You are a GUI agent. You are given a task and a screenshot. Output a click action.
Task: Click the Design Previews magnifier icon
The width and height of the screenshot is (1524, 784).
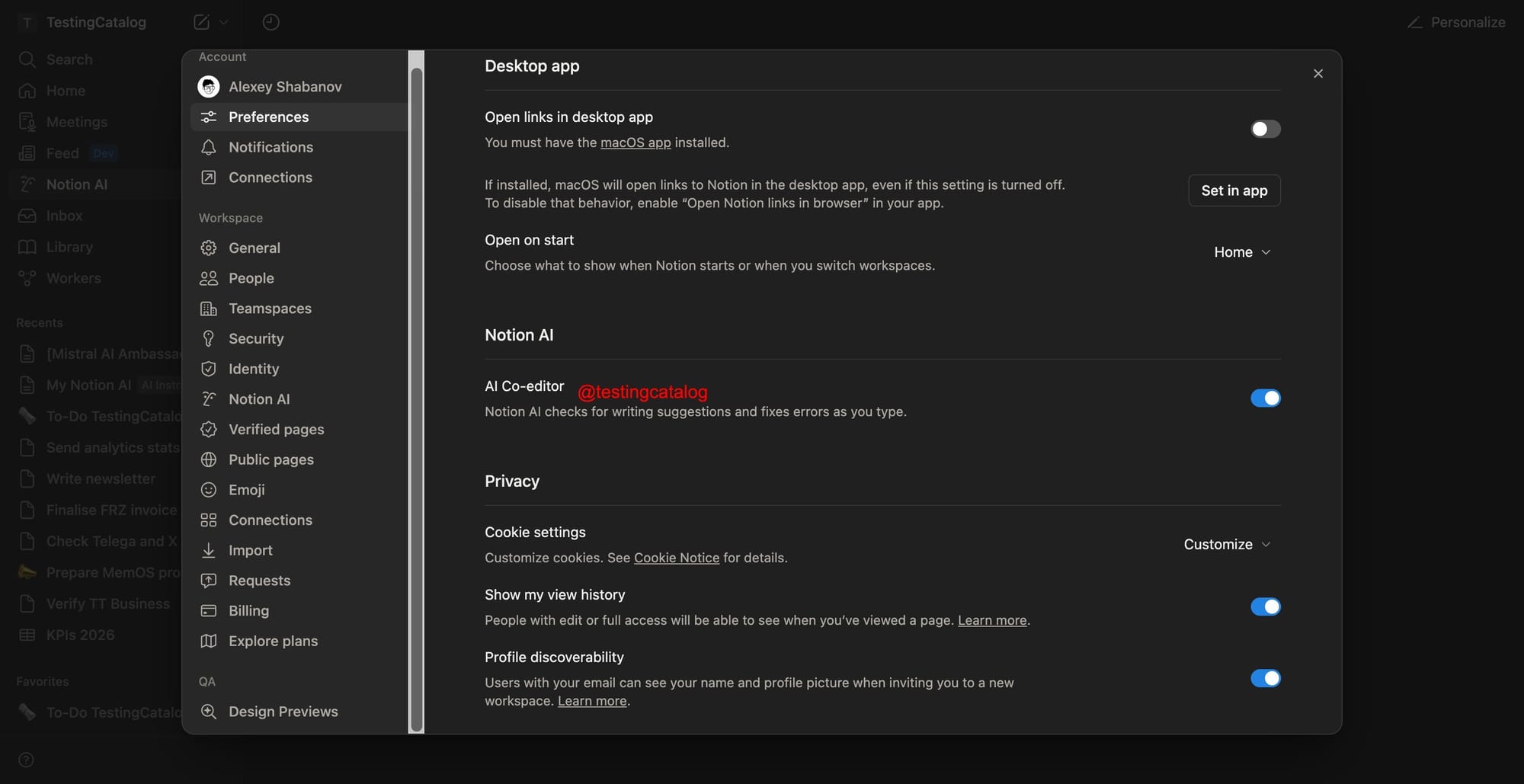tap(208, 712)
